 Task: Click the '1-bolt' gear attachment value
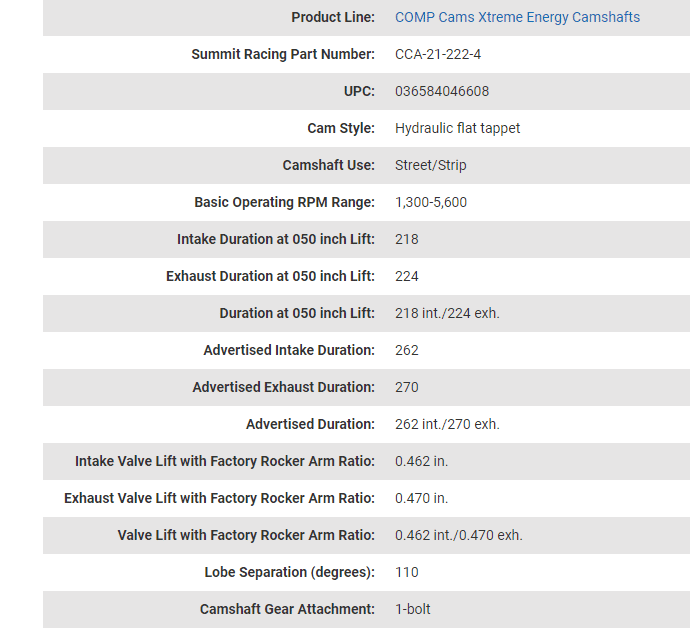pos(413,609)
